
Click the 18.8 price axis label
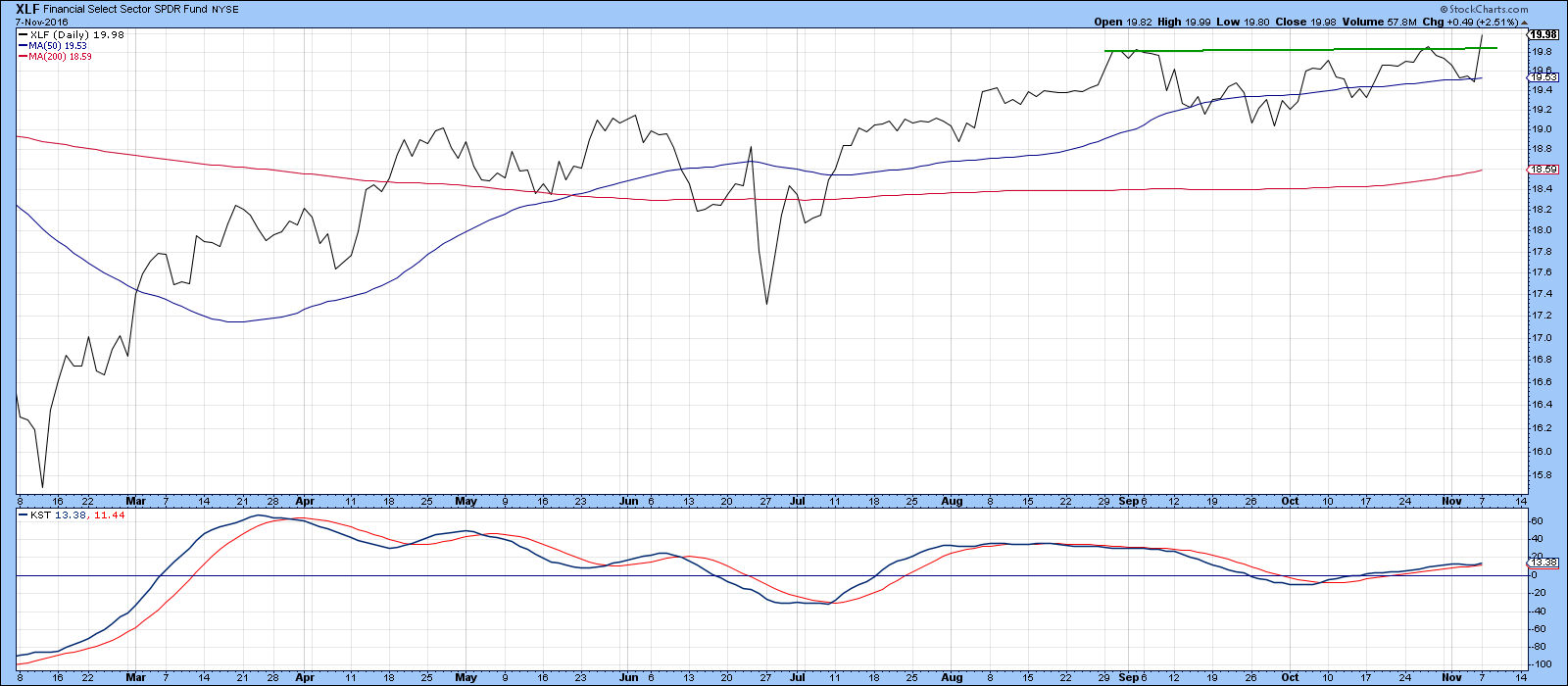[x=1541, y=149]
